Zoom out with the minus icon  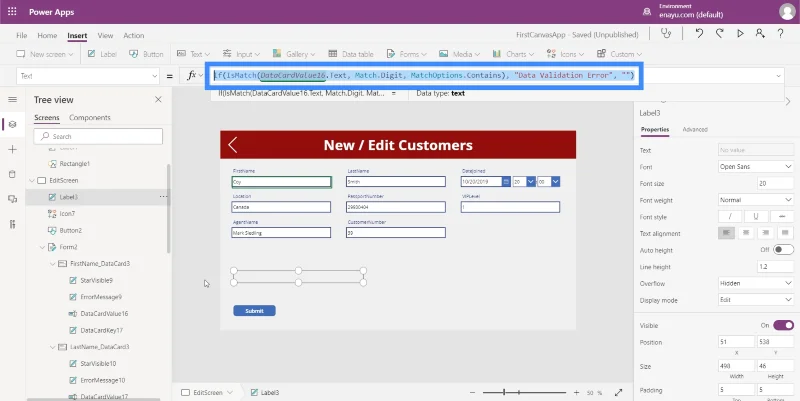coord(472,392)
